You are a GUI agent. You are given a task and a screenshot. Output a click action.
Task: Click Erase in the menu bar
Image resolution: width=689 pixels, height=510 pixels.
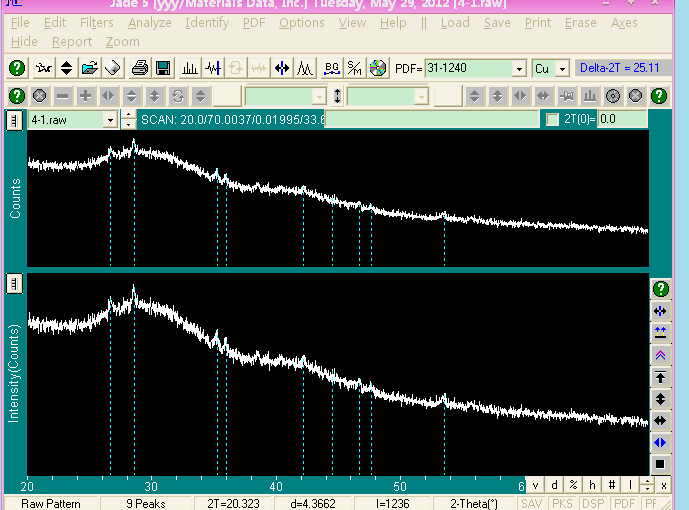[580, 23]
